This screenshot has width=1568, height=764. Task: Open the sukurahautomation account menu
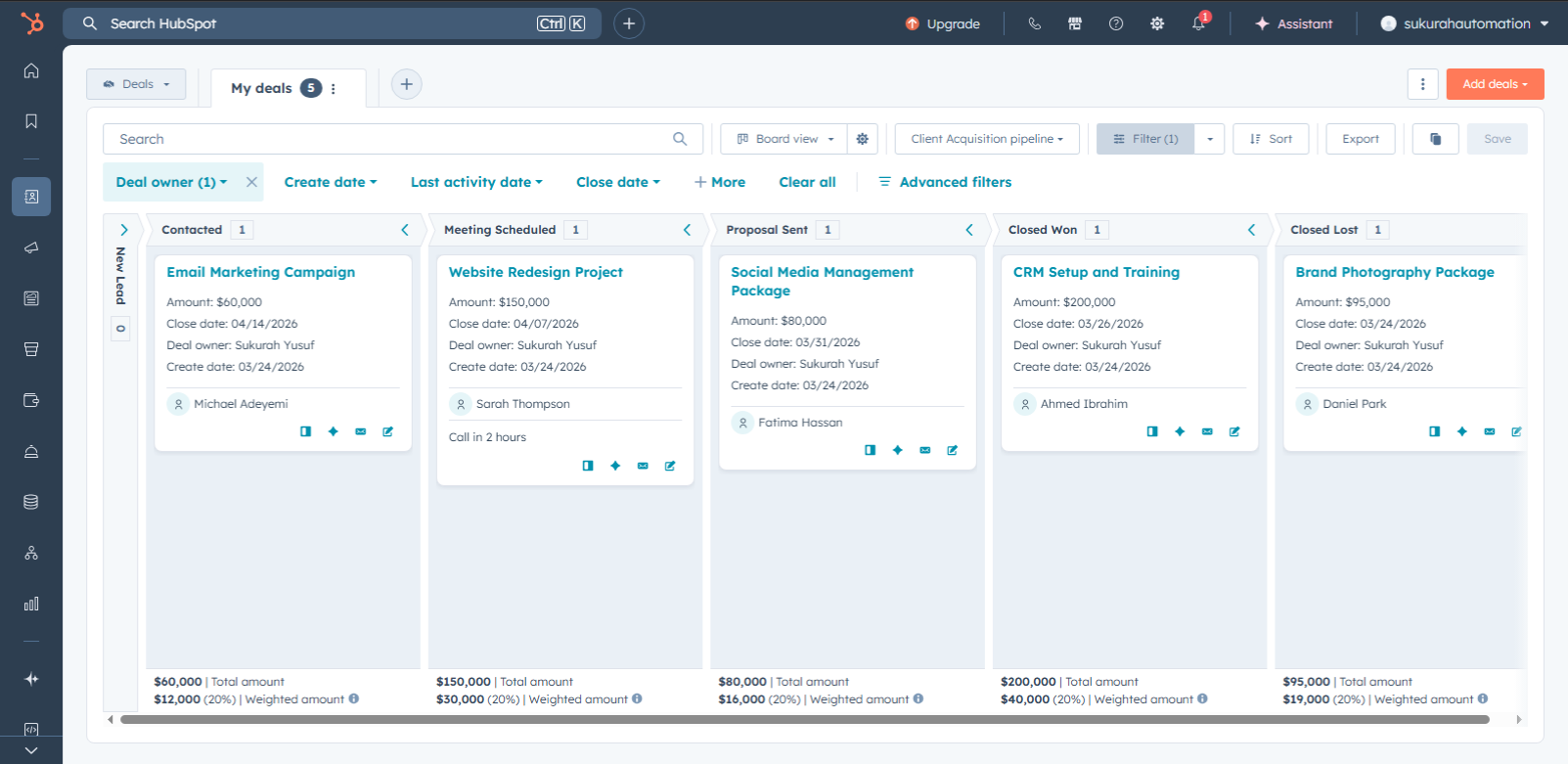(1464, 23)
